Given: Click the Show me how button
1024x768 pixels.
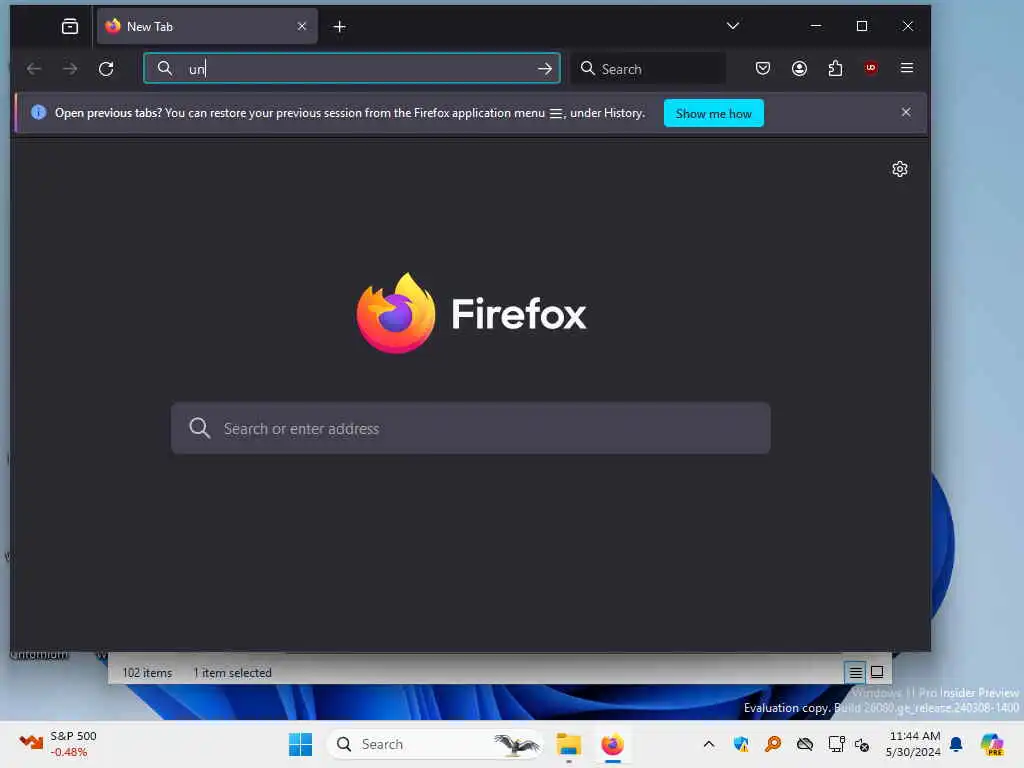Looking at the screenshot, I should point(713,113).
